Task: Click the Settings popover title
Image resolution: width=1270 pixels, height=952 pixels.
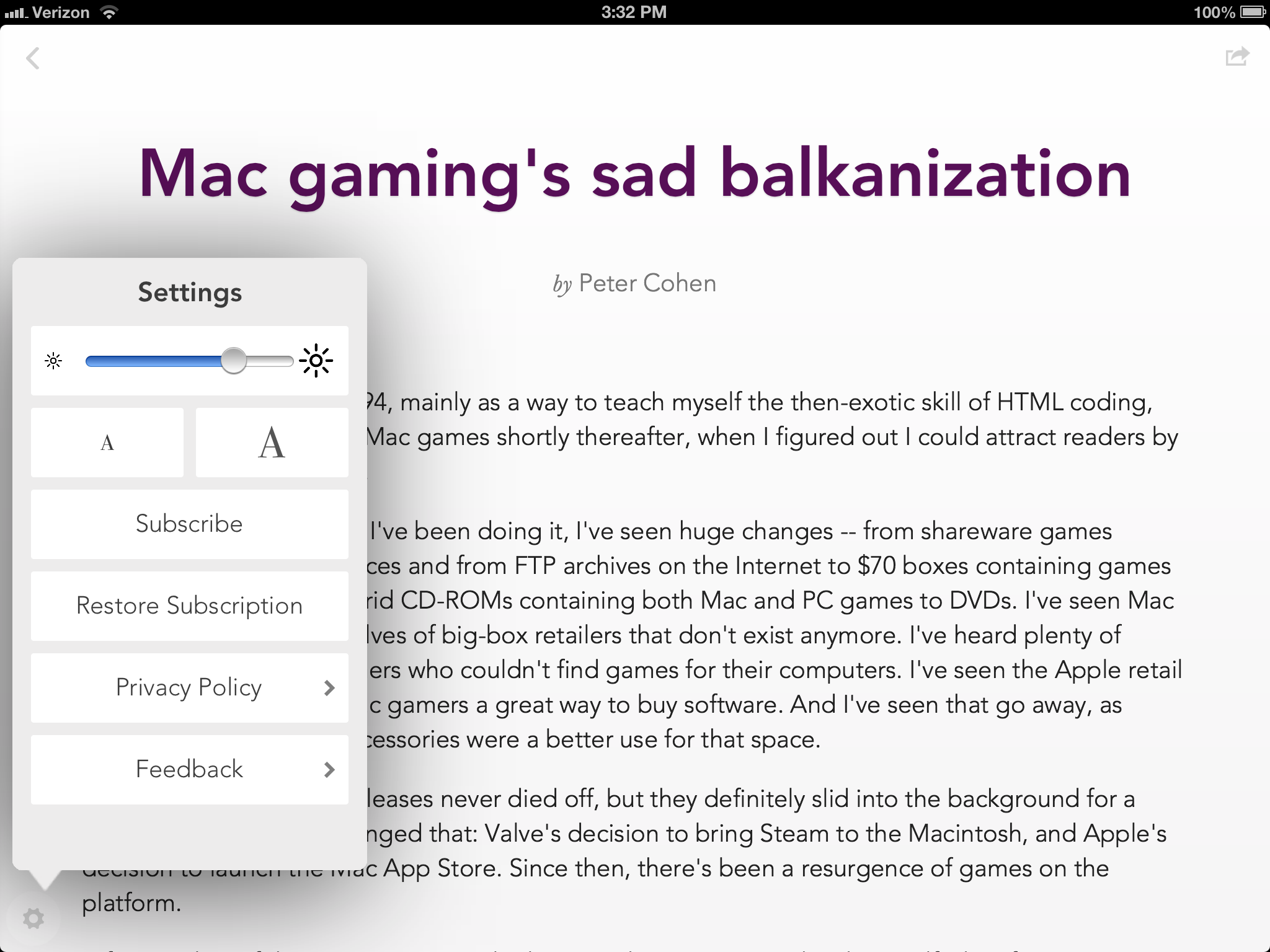Action: tap(190, 293)
